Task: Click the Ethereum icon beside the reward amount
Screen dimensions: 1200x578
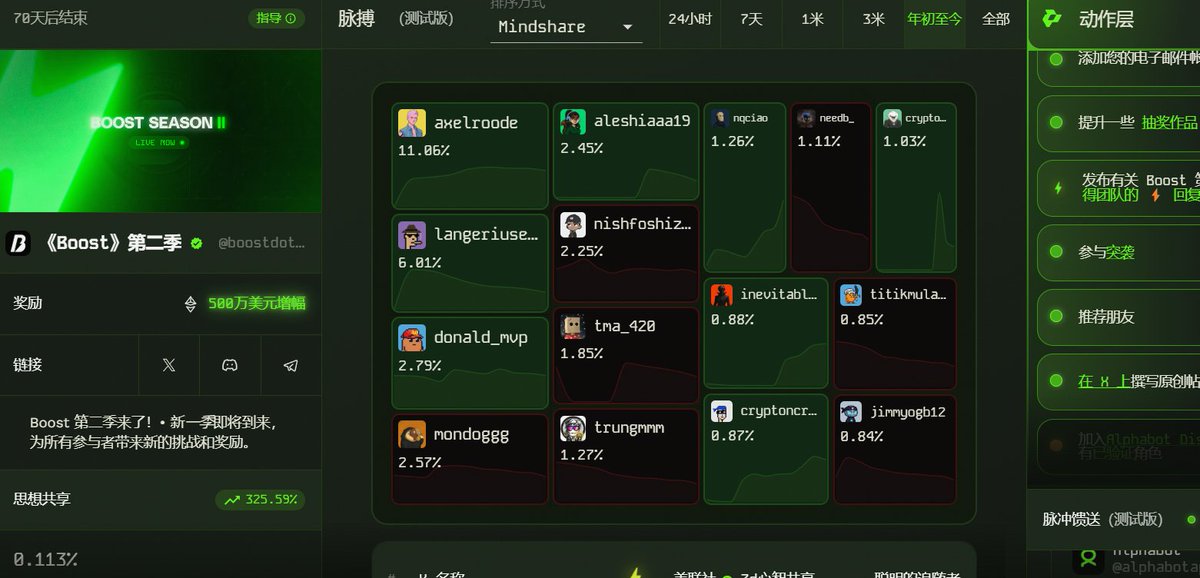Action: [x=190, y=304]
